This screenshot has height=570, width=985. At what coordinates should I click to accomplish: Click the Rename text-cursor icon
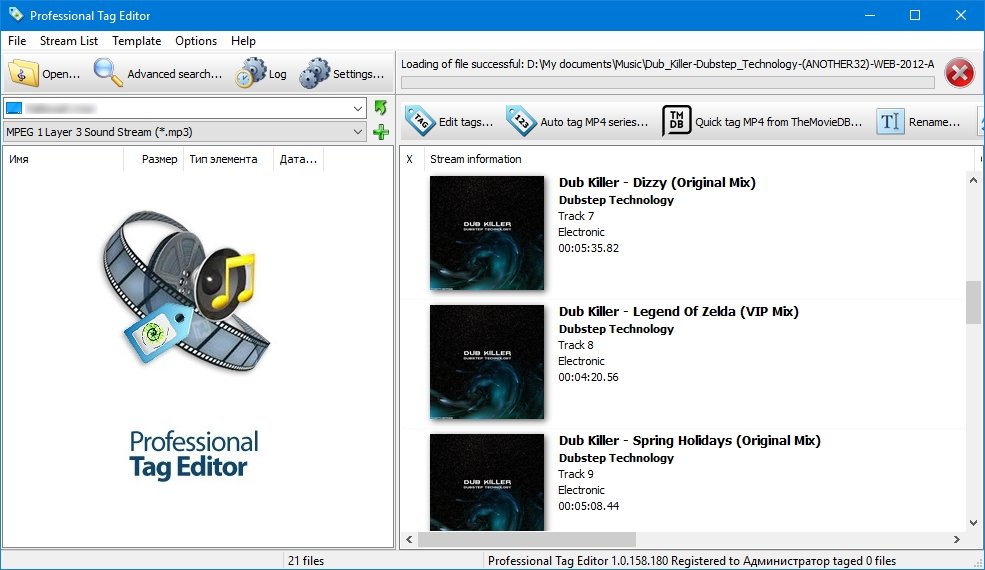(x=890, y=121)
